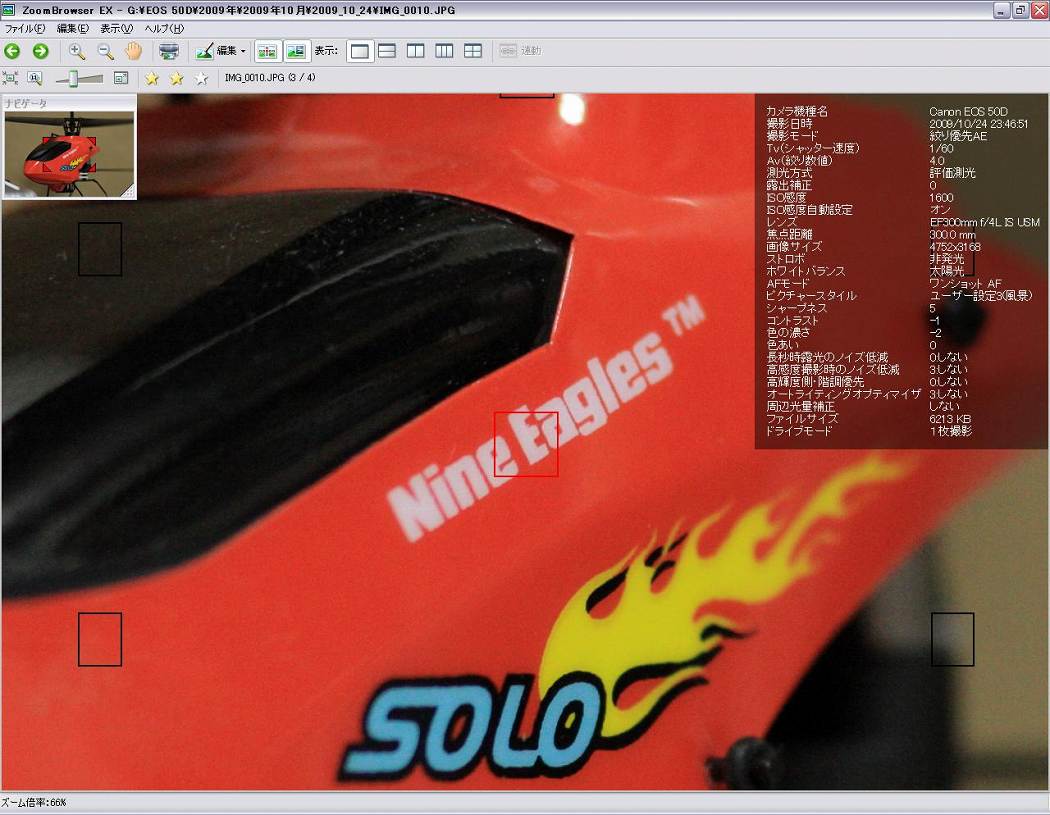Select single image view layout

click(360, 51)
